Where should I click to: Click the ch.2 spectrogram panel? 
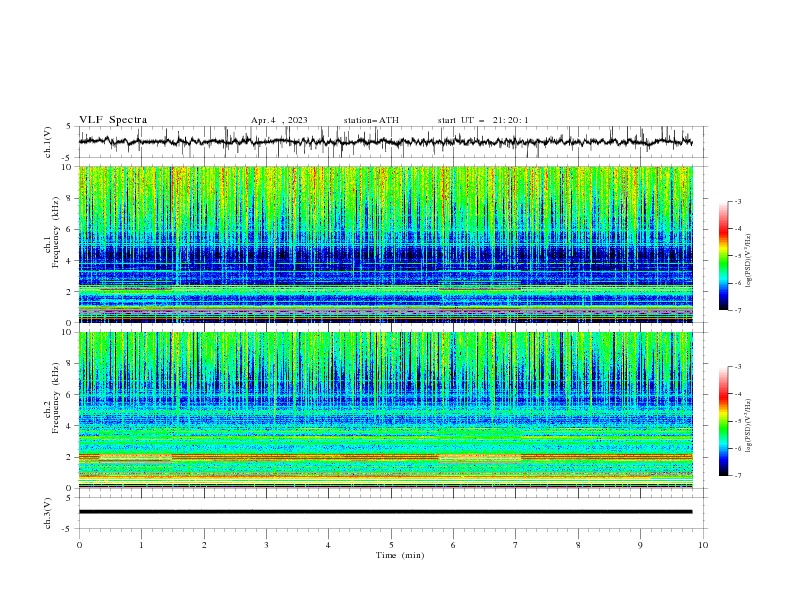[386, 410]
